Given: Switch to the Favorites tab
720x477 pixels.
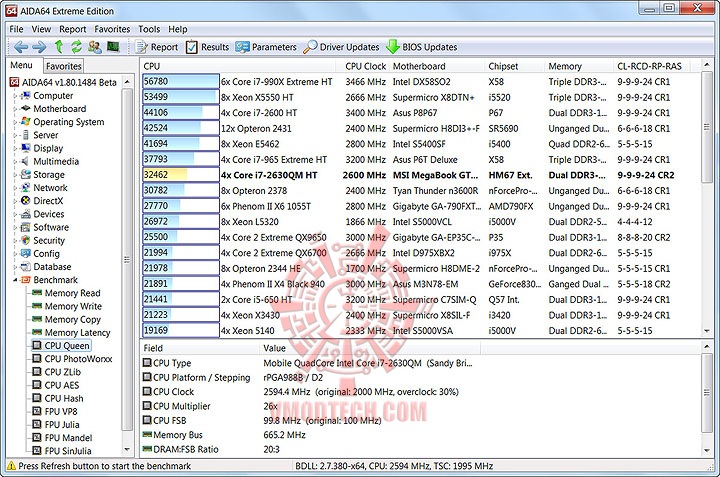Looking at the screenshot, I should [x=63, y=66].
